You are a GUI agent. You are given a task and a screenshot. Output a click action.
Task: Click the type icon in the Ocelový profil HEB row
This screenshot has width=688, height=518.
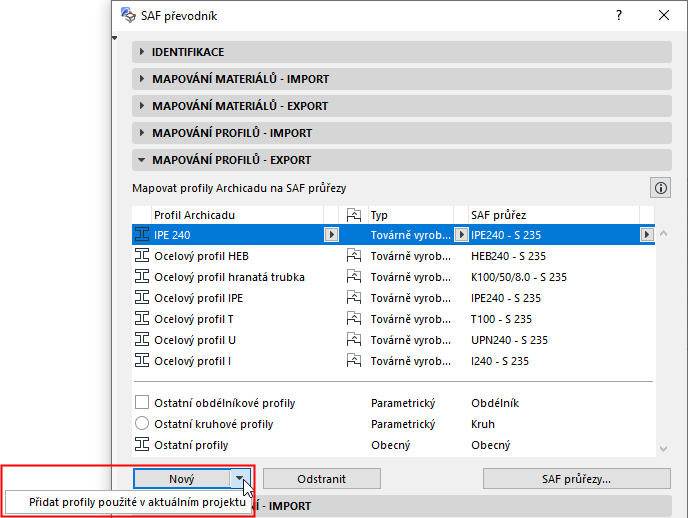pos(354,256)
